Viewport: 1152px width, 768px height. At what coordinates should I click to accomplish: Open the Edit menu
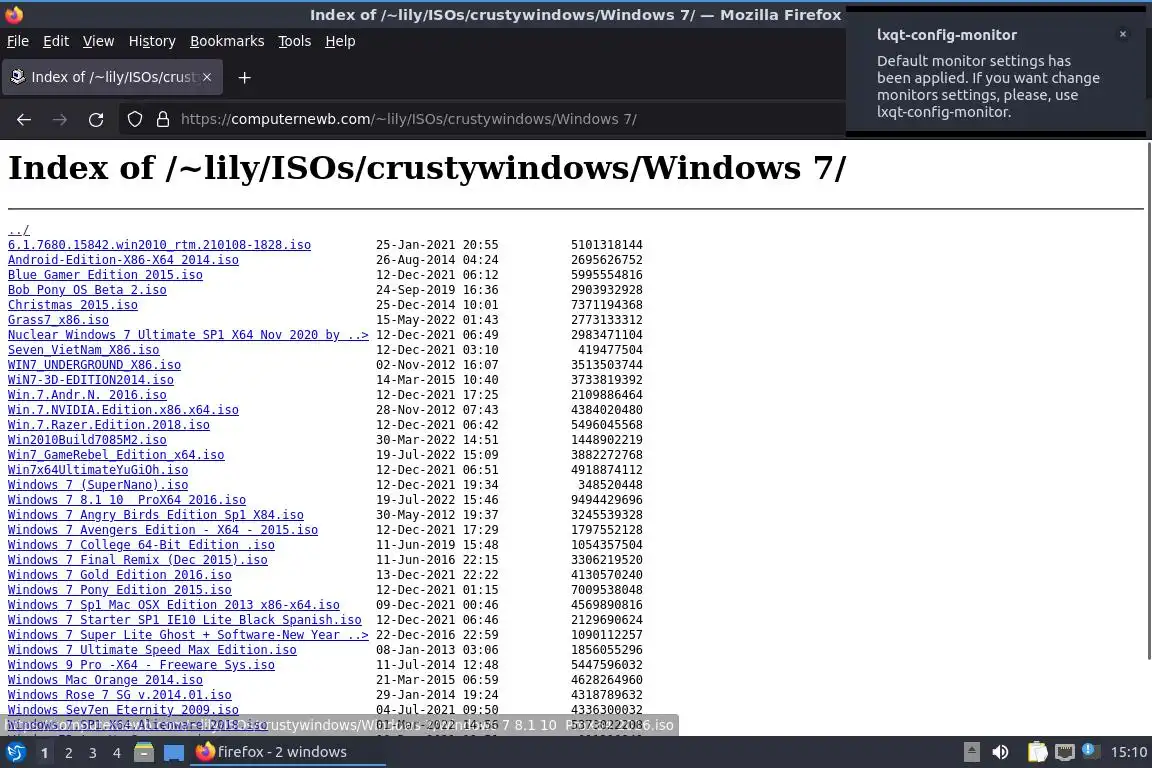pos(56,41)
